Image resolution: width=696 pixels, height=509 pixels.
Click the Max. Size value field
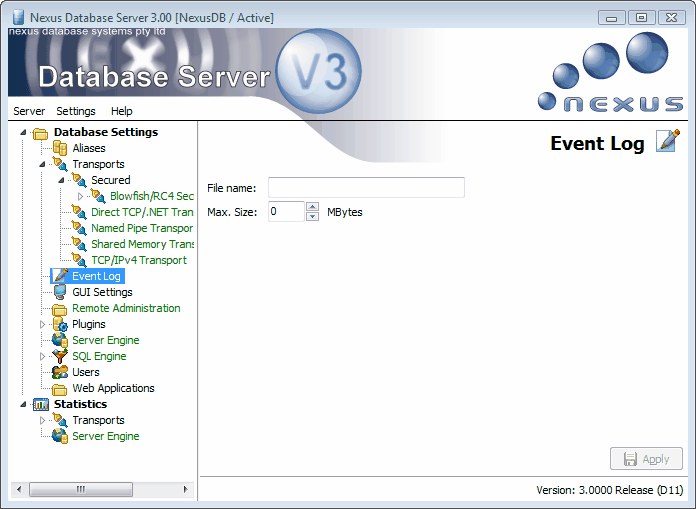pos(286,211)
